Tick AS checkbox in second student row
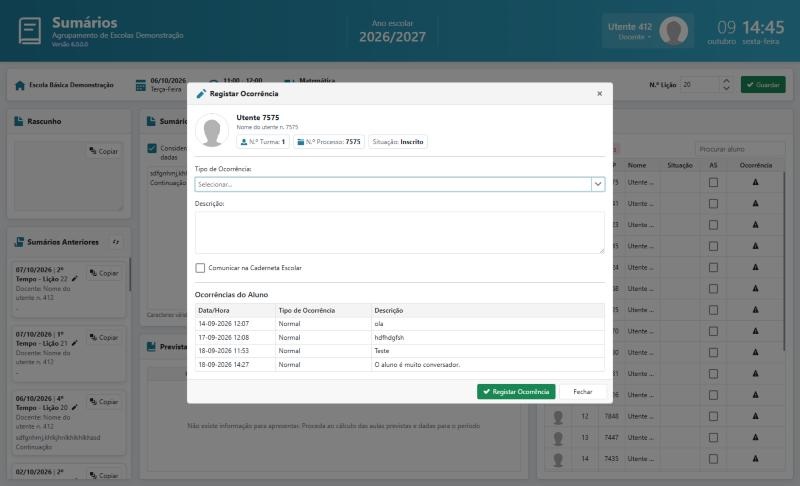 (x=713, y=204)
